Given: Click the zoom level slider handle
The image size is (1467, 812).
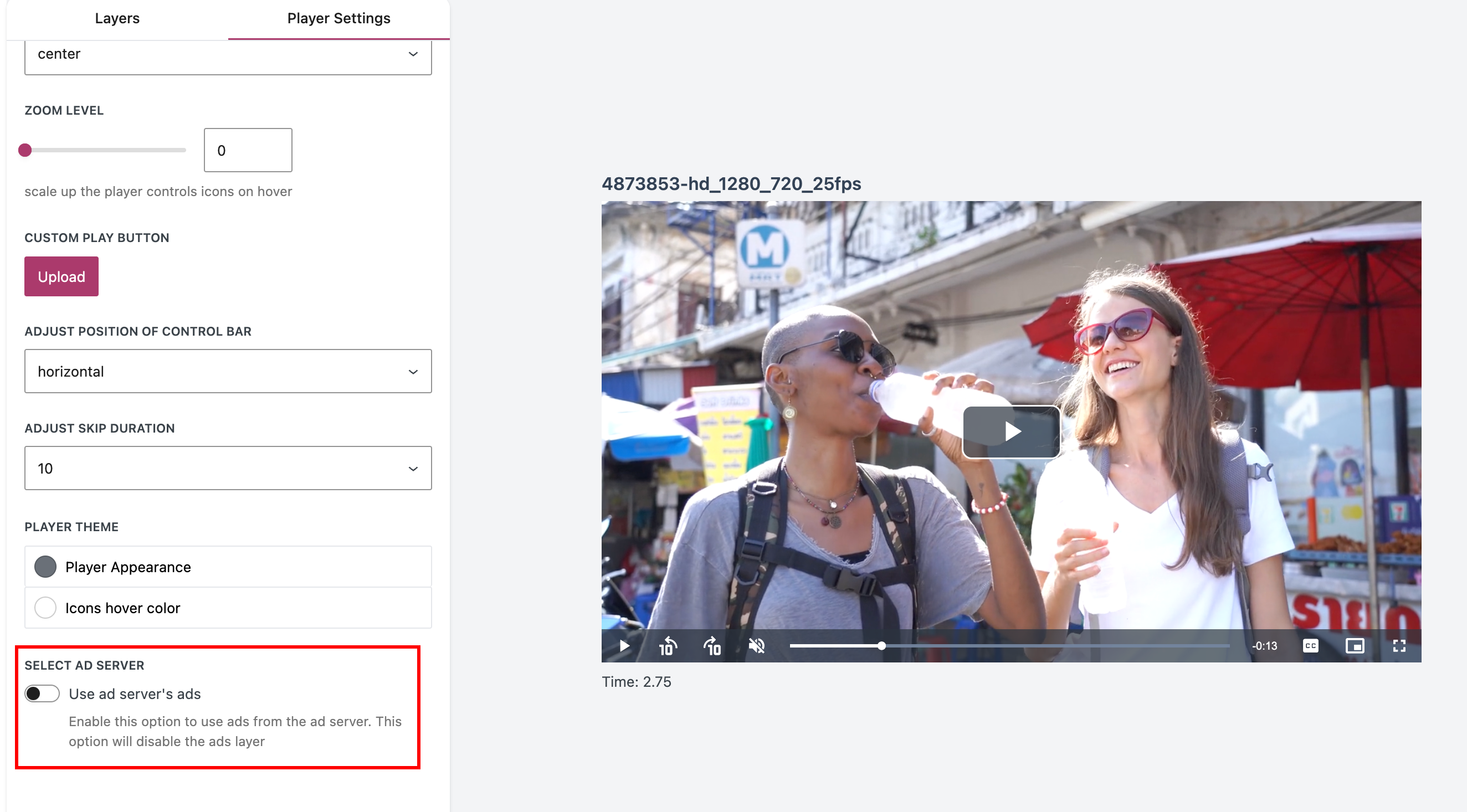Looking at the screenshot, I should click(x=25, y=150).
